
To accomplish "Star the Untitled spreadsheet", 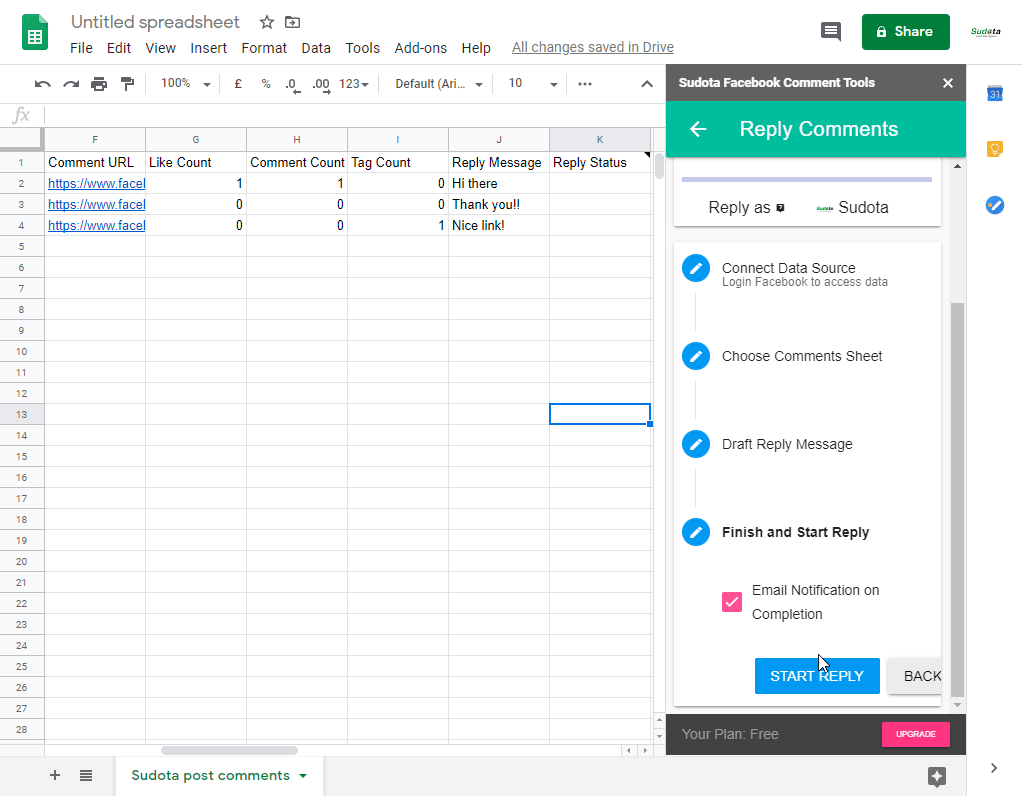I will [267, 22].
